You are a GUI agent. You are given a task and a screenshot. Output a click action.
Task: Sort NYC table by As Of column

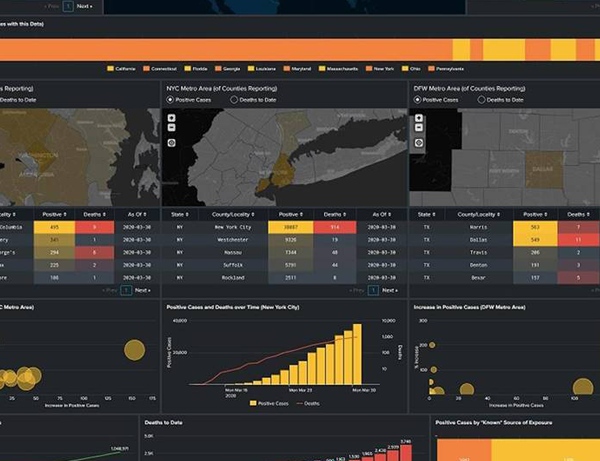(381, 214)
